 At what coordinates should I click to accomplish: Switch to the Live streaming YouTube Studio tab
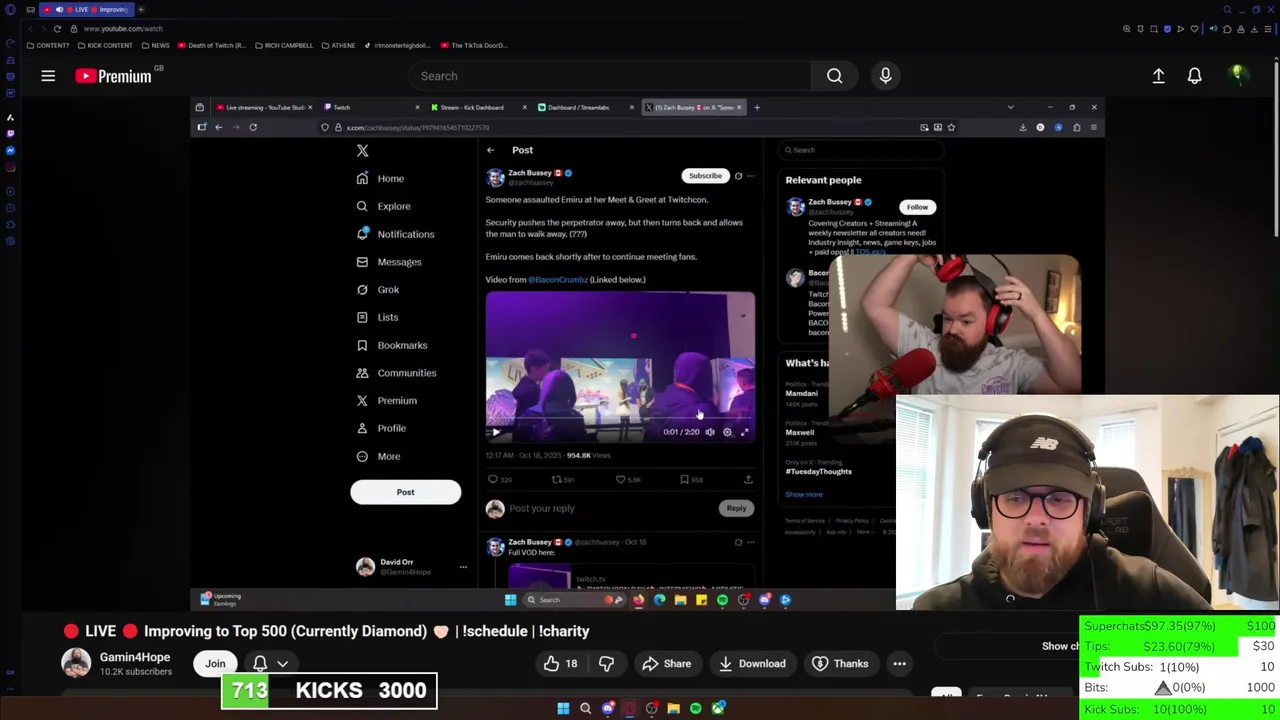pyautogui.click(x=263, y=107)
